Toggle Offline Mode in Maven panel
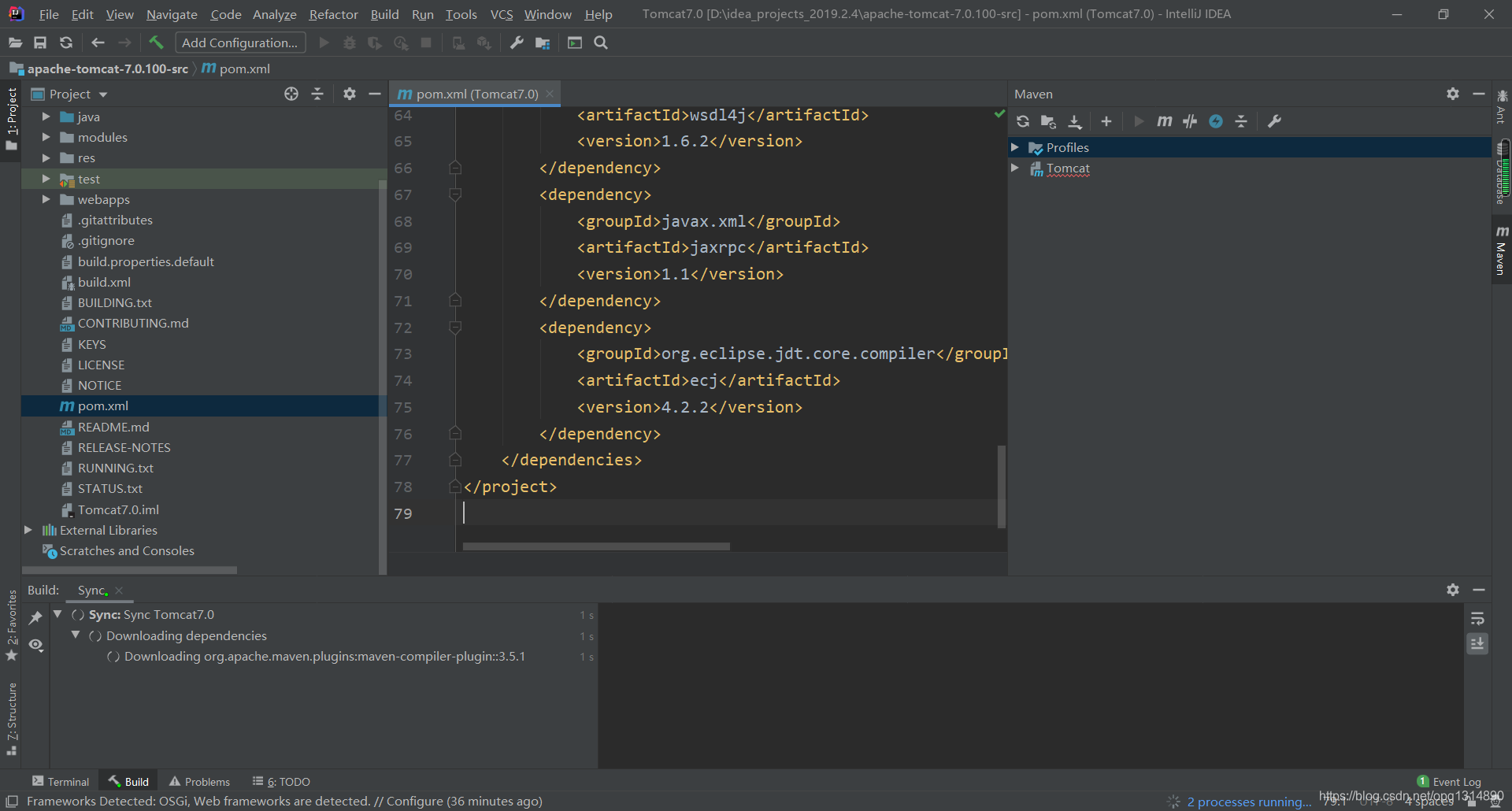This screenshot has height=811, width=1512. (x=1190, y=121)
